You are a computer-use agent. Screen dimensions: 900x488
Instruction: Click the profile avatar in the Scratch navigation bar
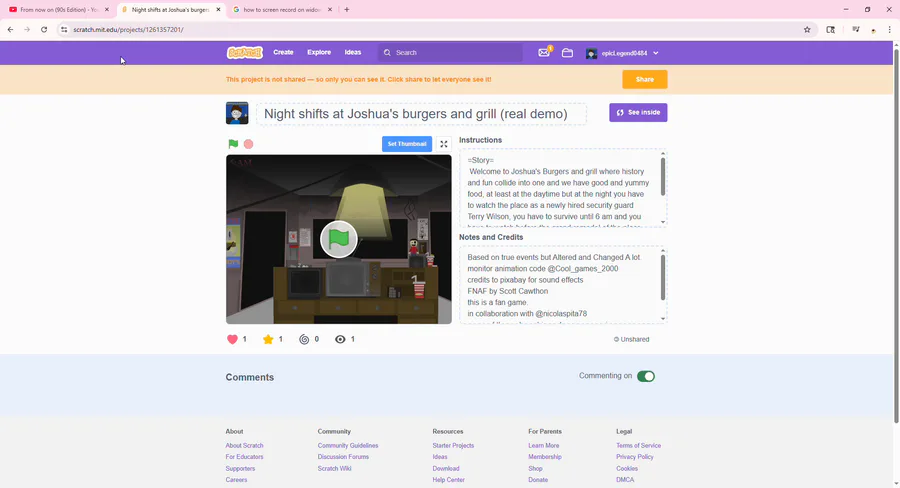coord(591,53)
